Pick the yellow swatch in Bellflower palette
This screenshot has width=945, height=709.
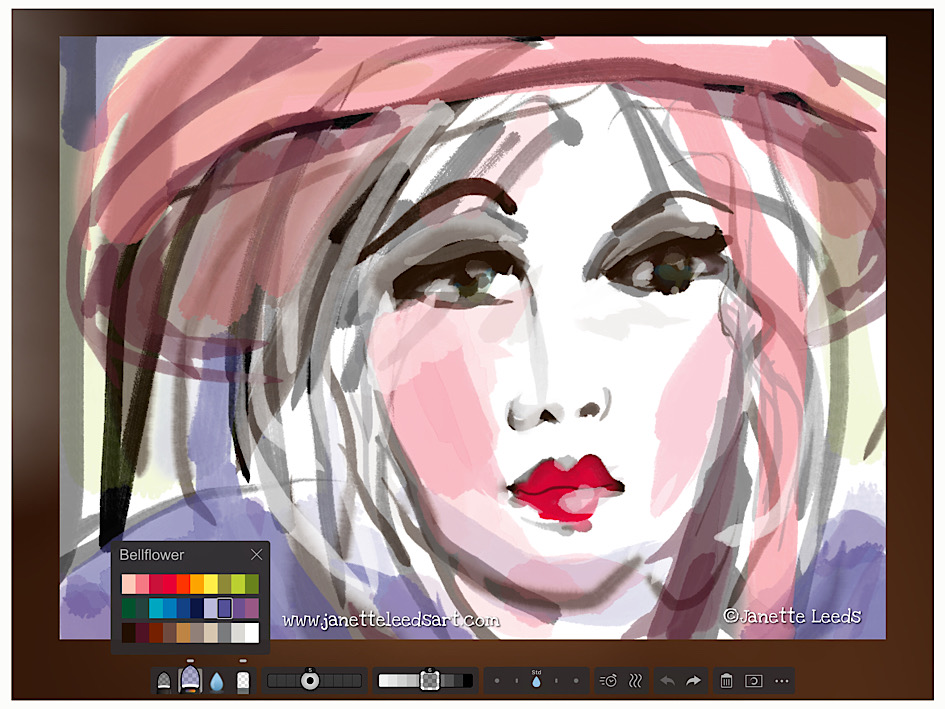pos(211,583)
